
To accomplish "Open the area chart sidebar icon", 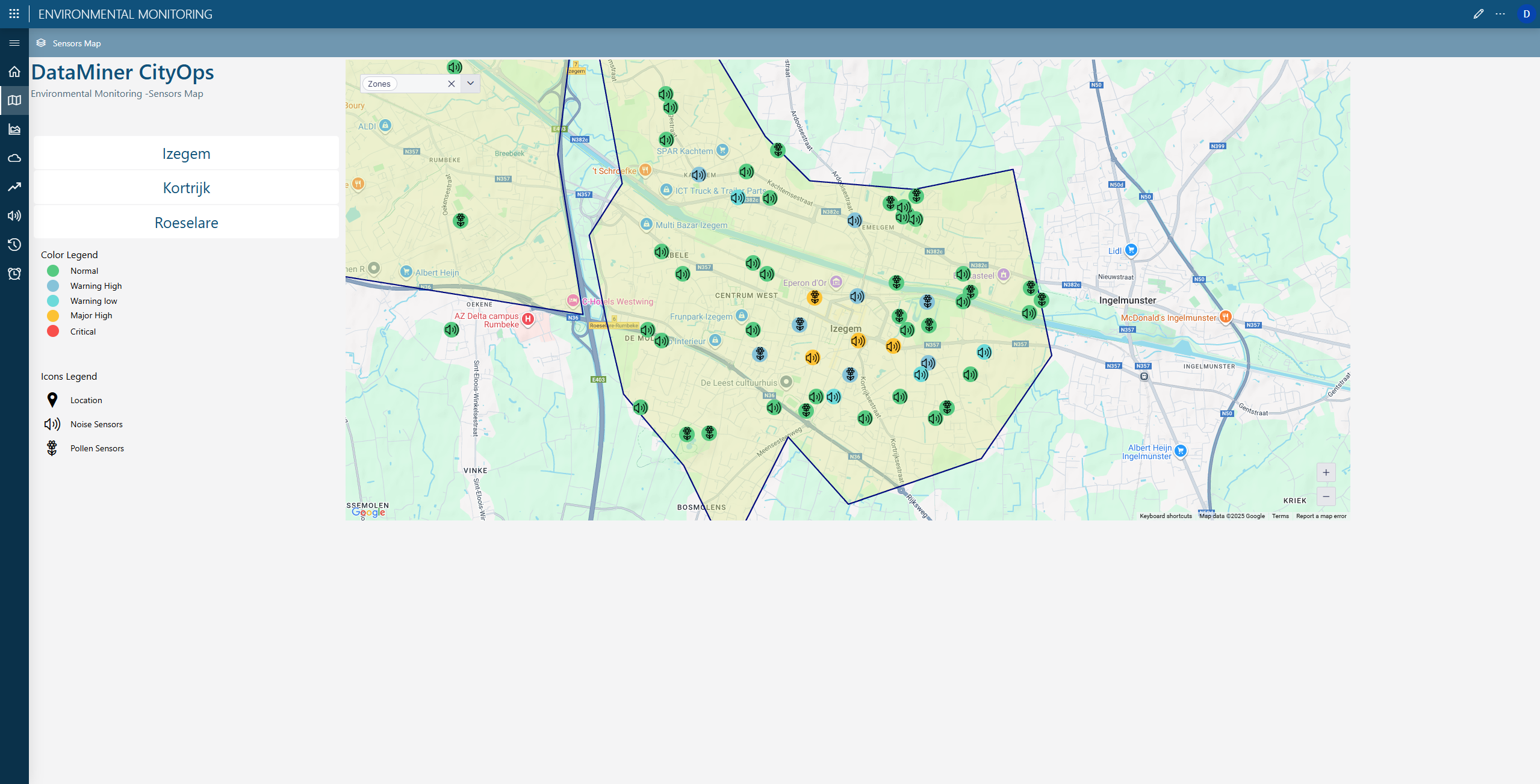I will [14, 129].
